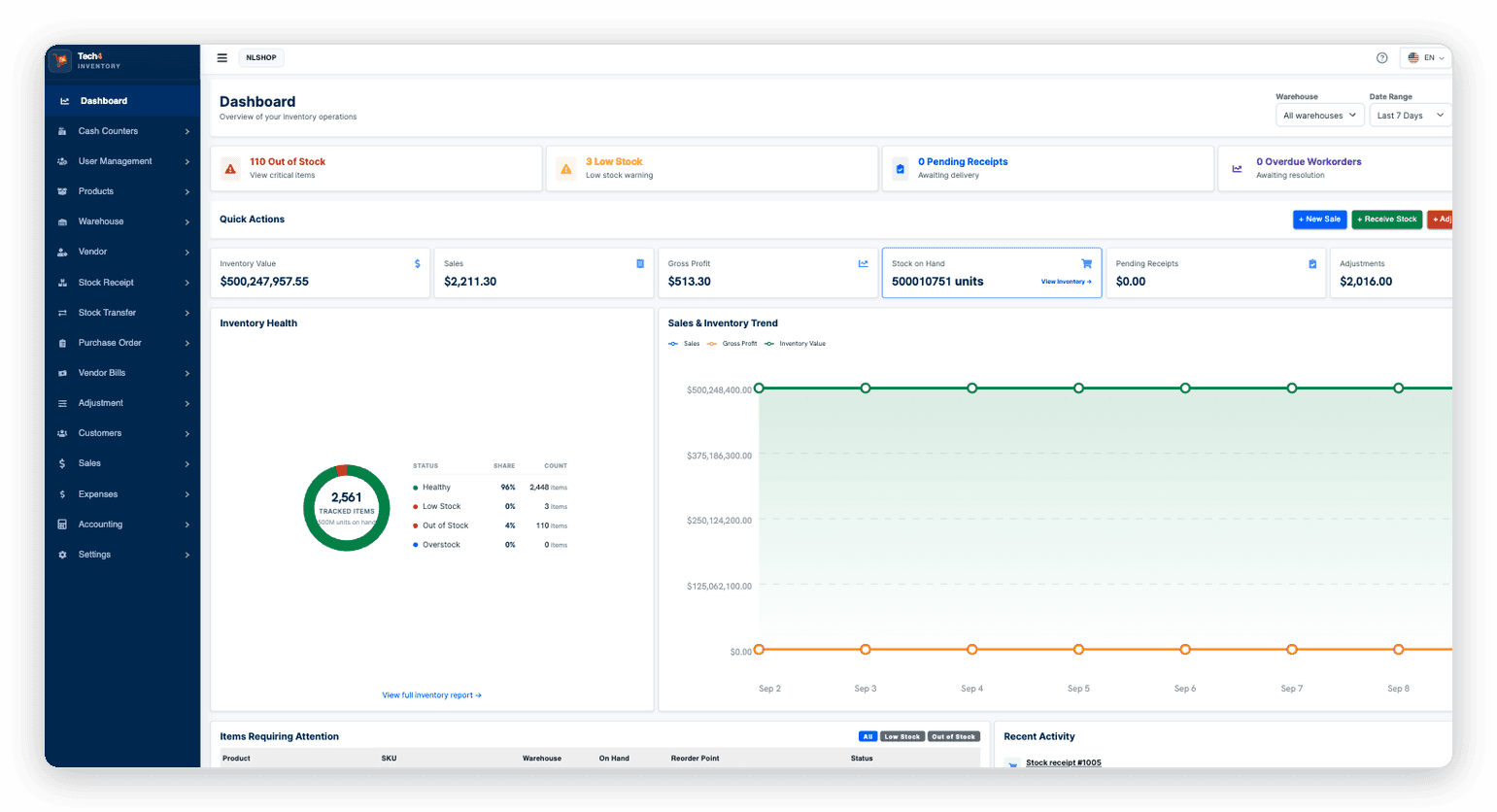Click the Sep 3 Gross Profit data point
The image size is (1497, 812).
865,650
